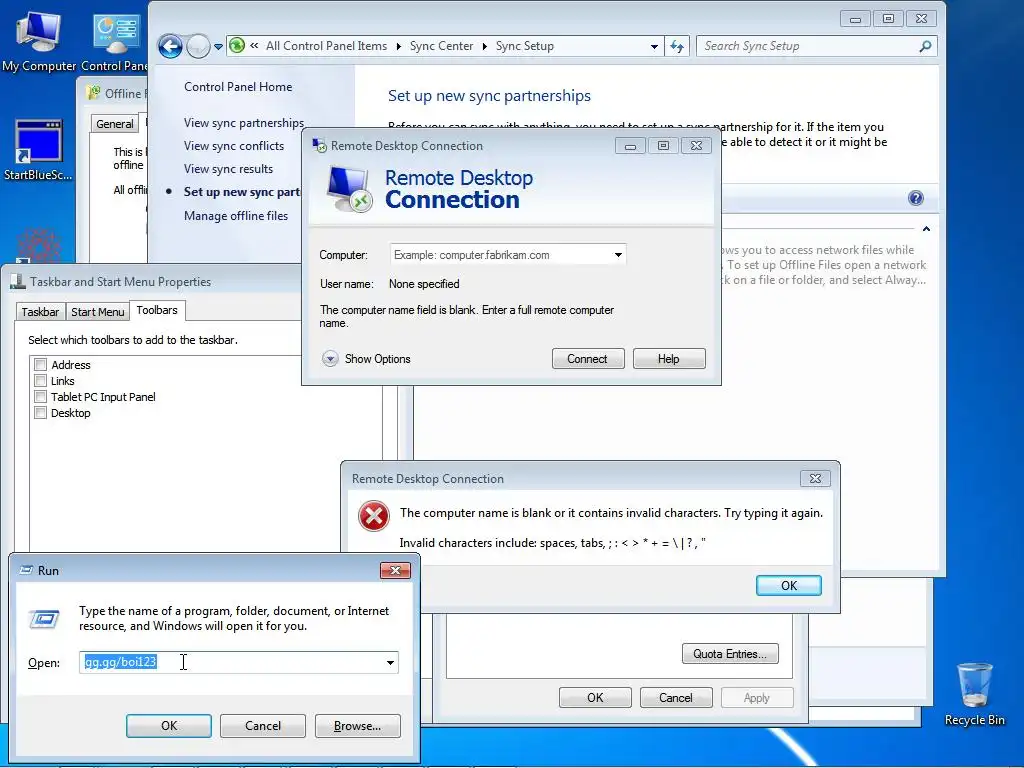Click the Remote Desktop computer banner icon
Viewport: 1024px width, 768px height.
349,189
